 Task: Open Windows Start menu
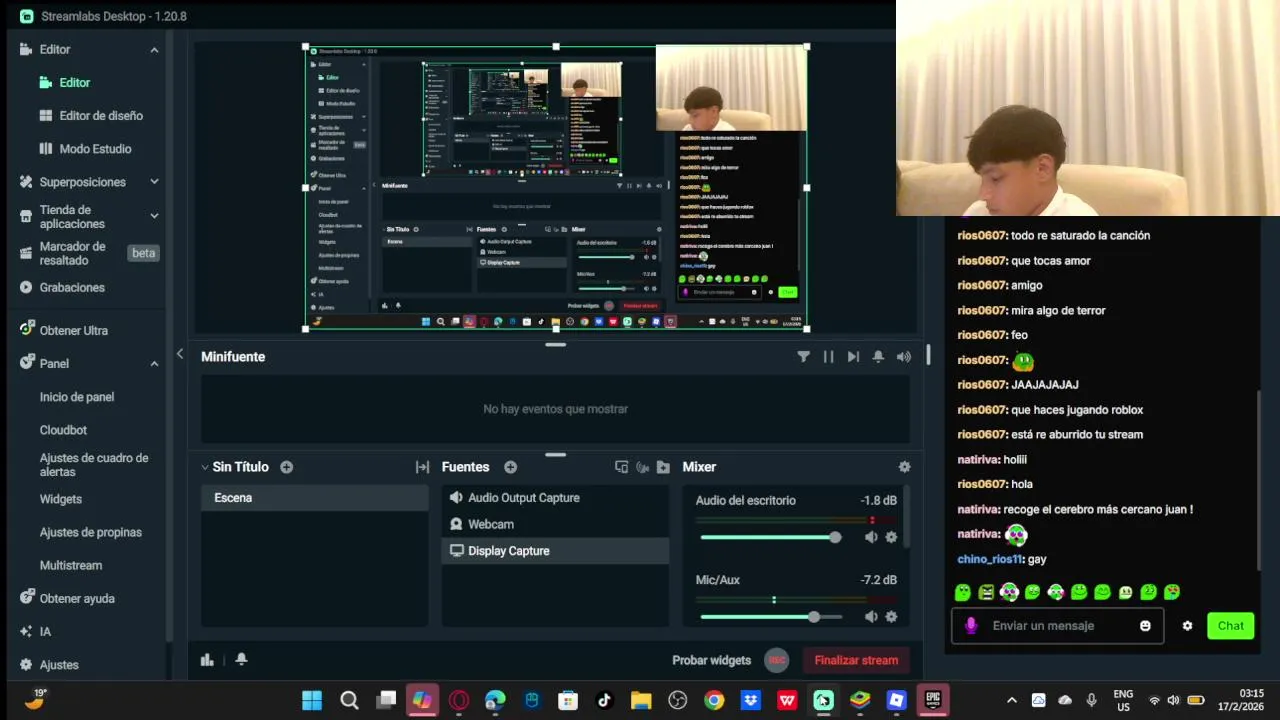[312, 700]
